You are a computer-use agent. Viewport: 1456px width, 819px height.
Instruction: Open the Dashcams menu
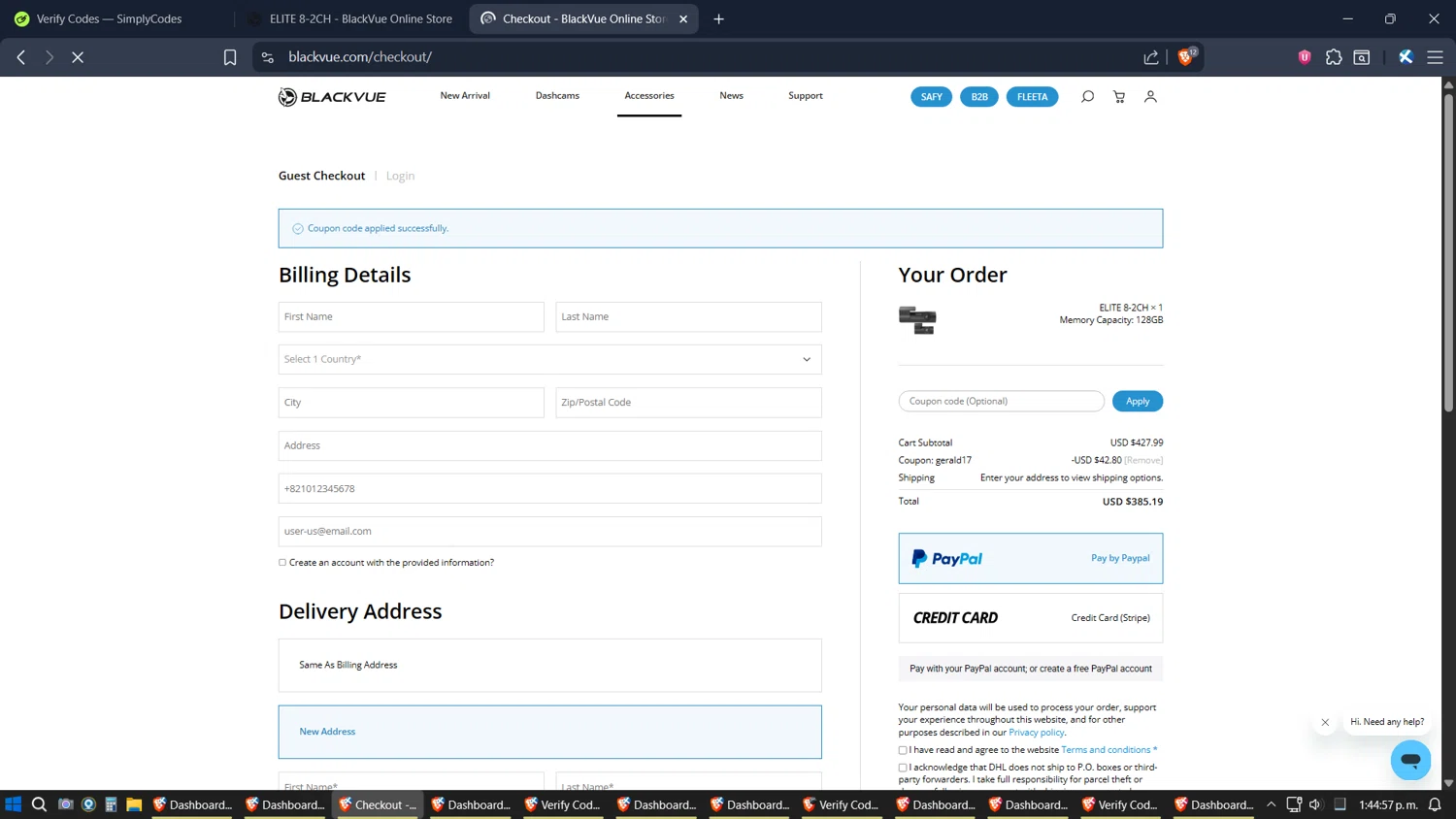(x=557, y=95)
